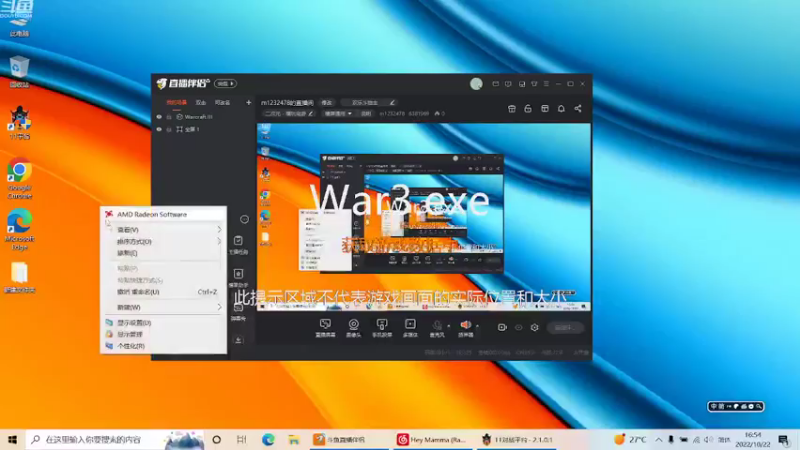Collapse the sidebar circular arrow icon

click(244, 219)
